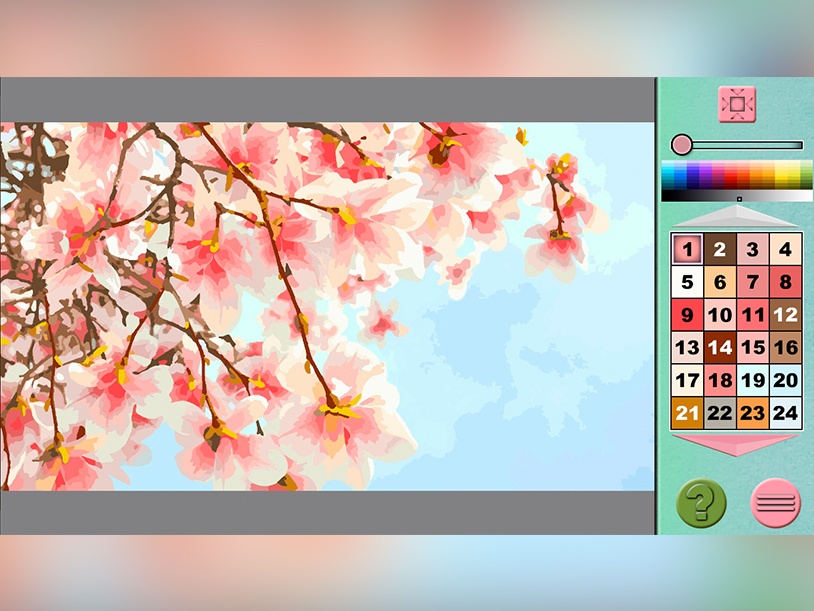Choose peach color swatch 6
The width and height of the screenshot is (814, 611).
coord(720,282)
